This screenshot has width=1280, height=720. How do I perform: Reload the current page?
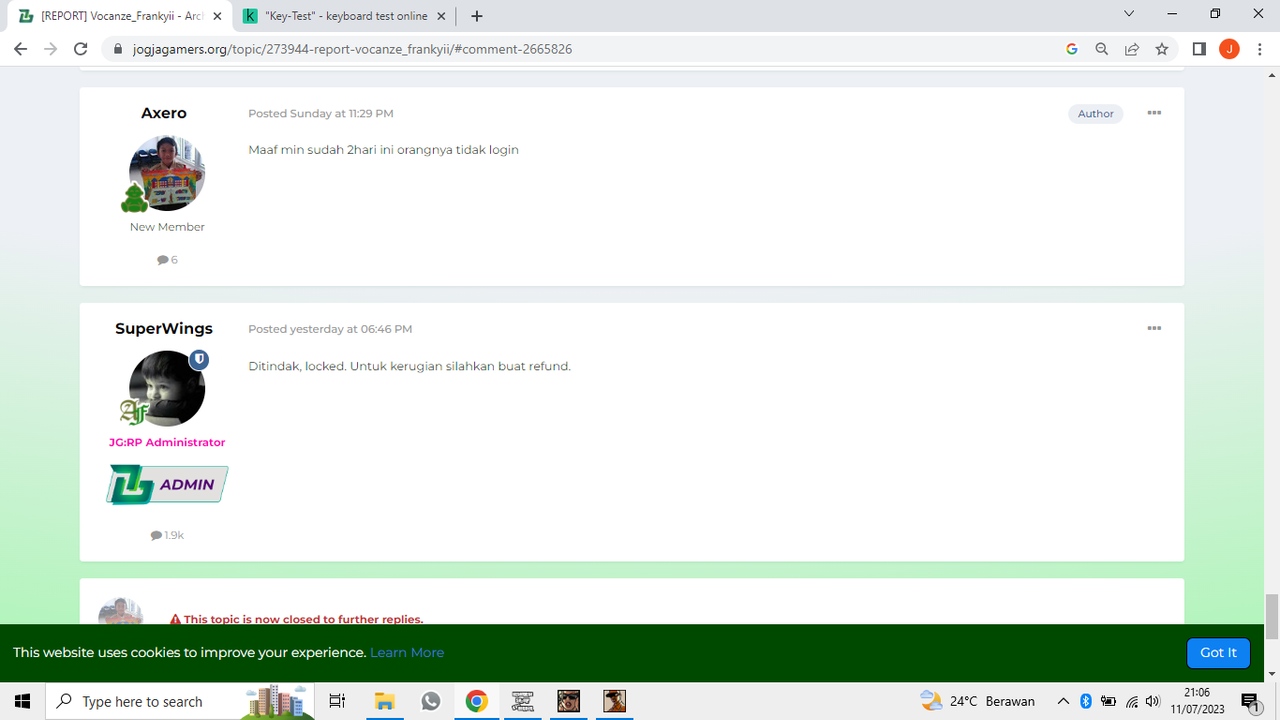click(x=82, y=49)
